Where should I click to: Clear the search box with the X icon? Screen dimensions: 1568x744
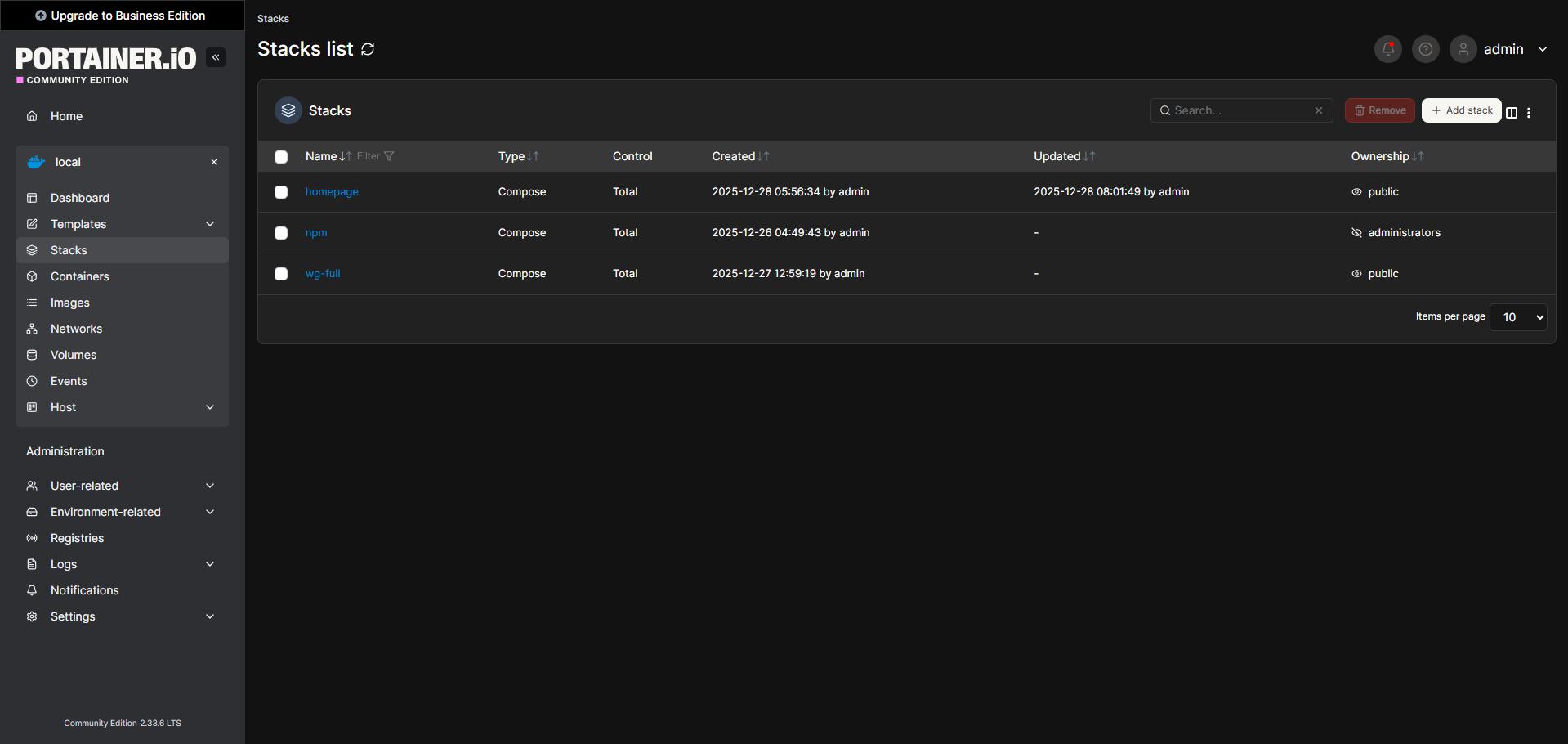coord(1319,110)
